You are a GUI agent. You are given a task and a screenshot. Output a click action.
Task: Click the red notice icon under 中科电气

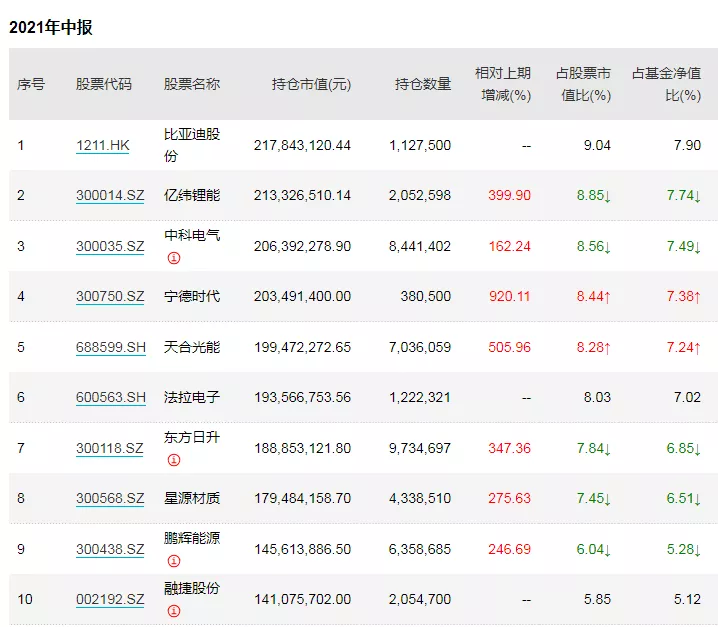point(173,258)
